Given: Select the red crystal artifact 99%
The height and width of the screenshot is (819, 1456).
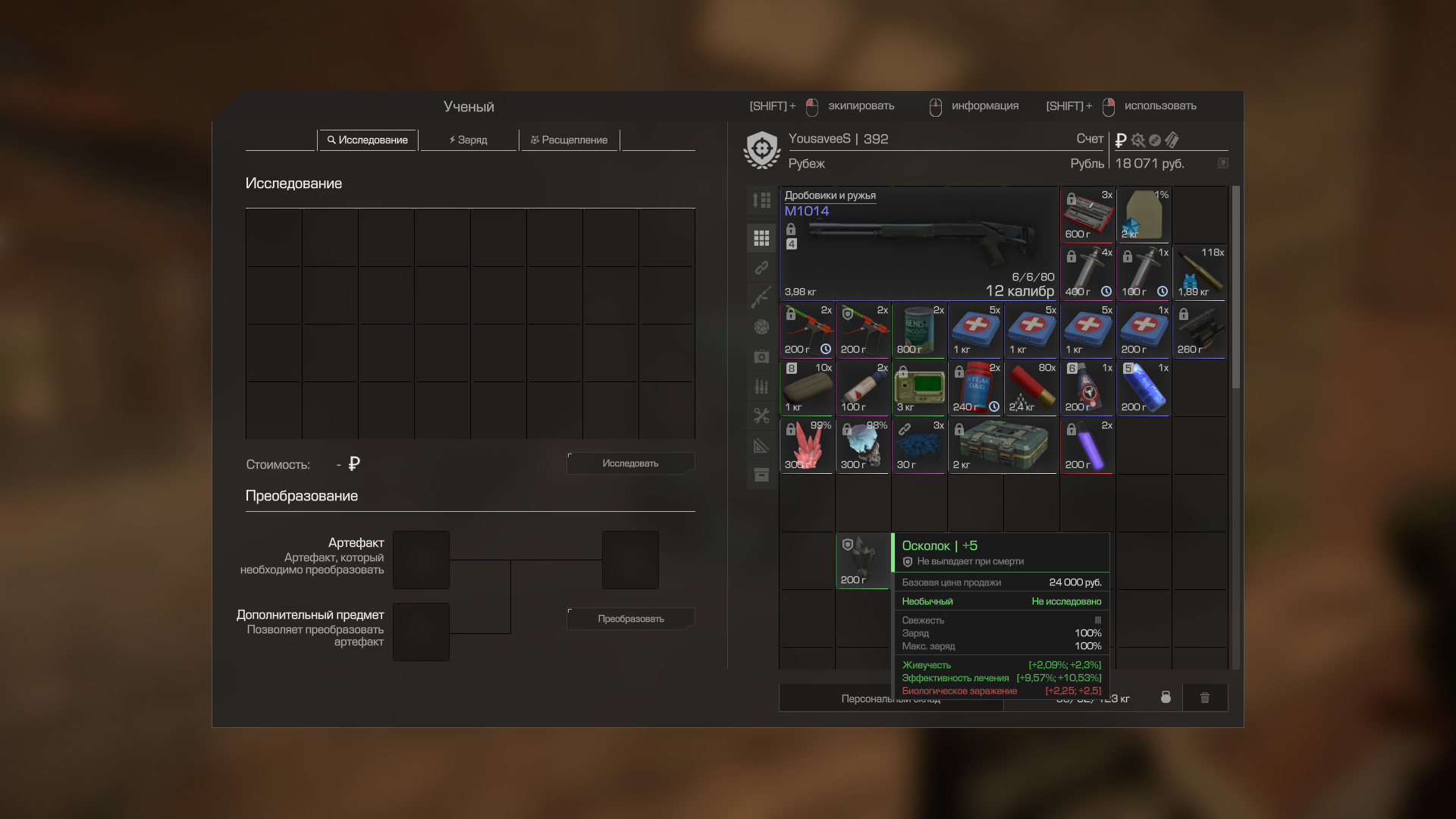Looking at the screenshot, I should point(807,445).
